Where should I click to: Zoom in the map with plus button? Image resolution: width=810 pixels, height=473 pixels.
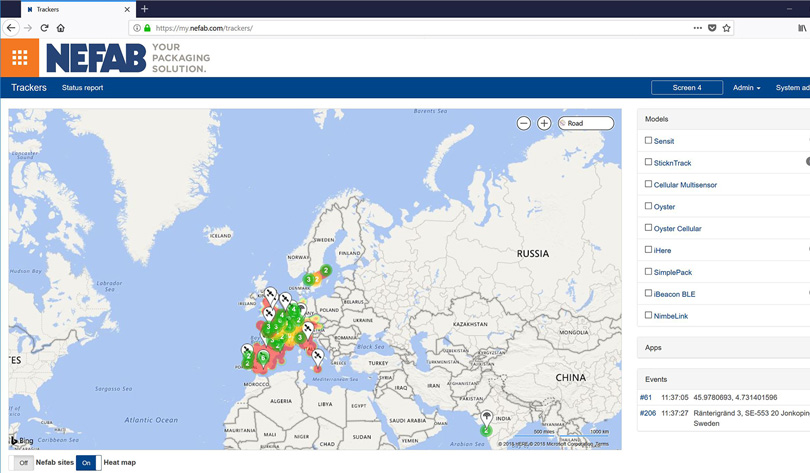coord(544,123)
